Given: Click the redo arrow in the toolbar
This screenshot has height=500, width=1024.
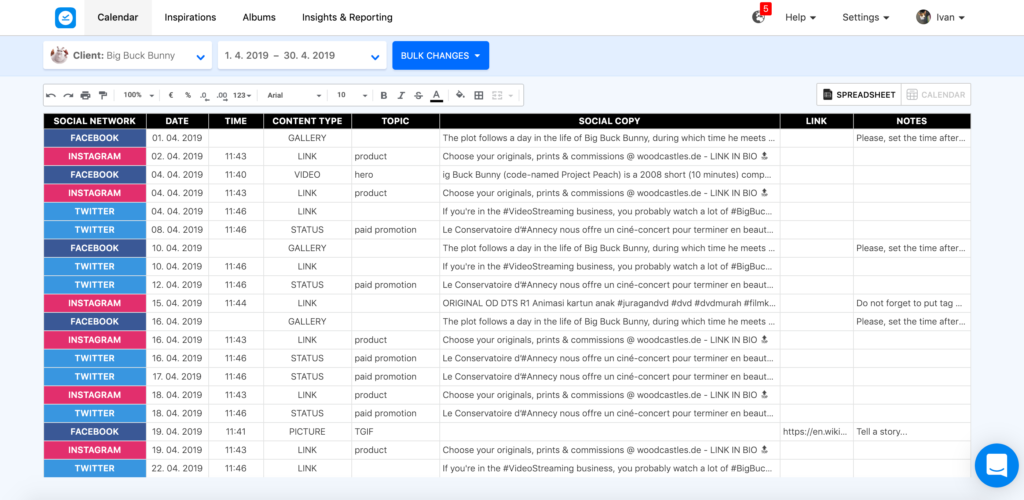Looking at the screenshot, I should pyautogui.click(x=68, y=95).
